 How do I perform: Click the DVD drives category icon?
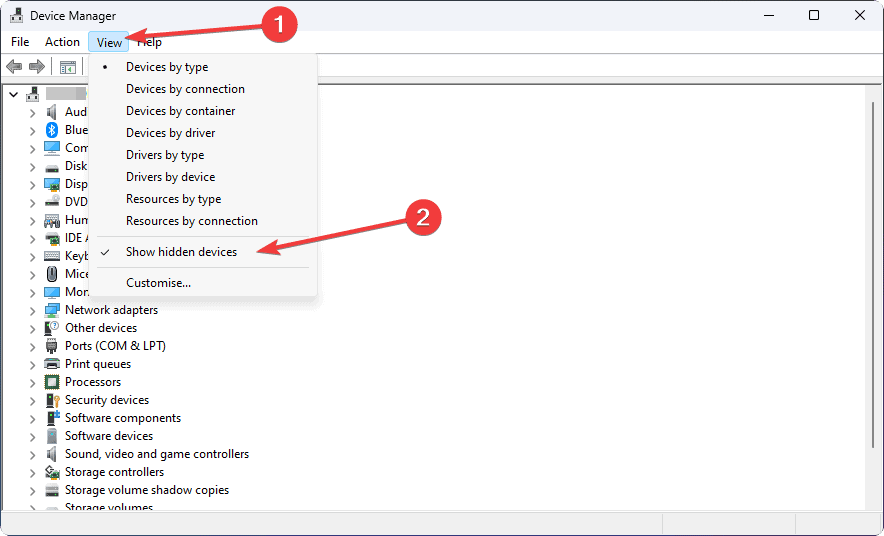(x=52, y=201)
